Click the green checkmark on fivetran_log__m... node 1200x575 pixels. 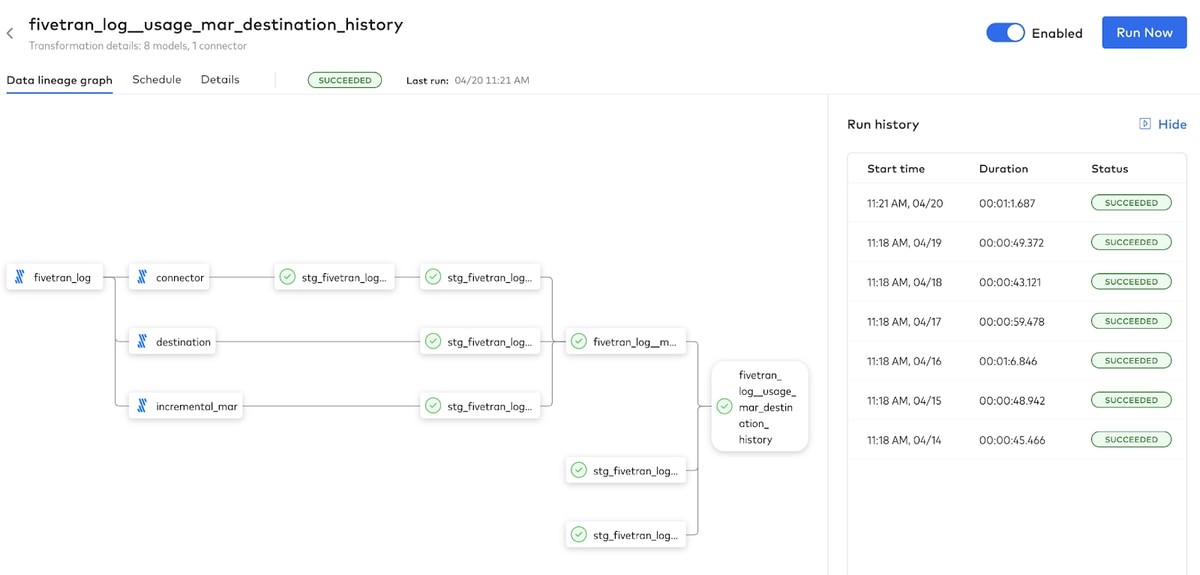point(578,342)
